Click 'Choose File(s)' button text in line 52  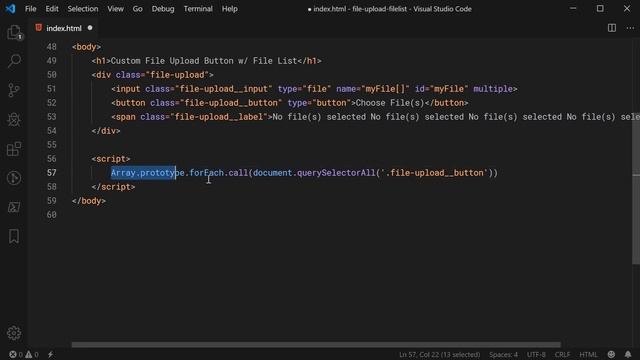click(390, 103)
